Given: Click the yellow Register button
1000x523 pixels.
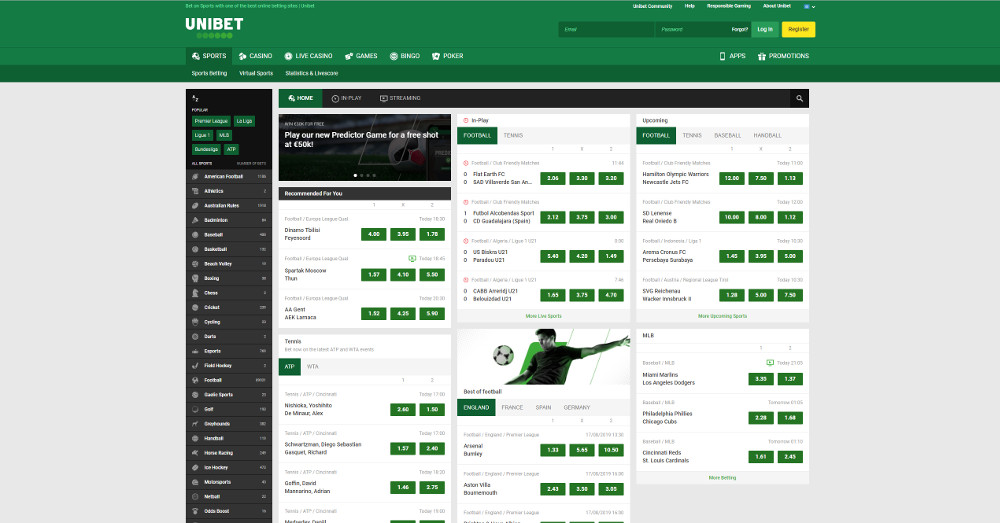Looking at the screenshot, I should pyautogui.click(x=798, y=29).
